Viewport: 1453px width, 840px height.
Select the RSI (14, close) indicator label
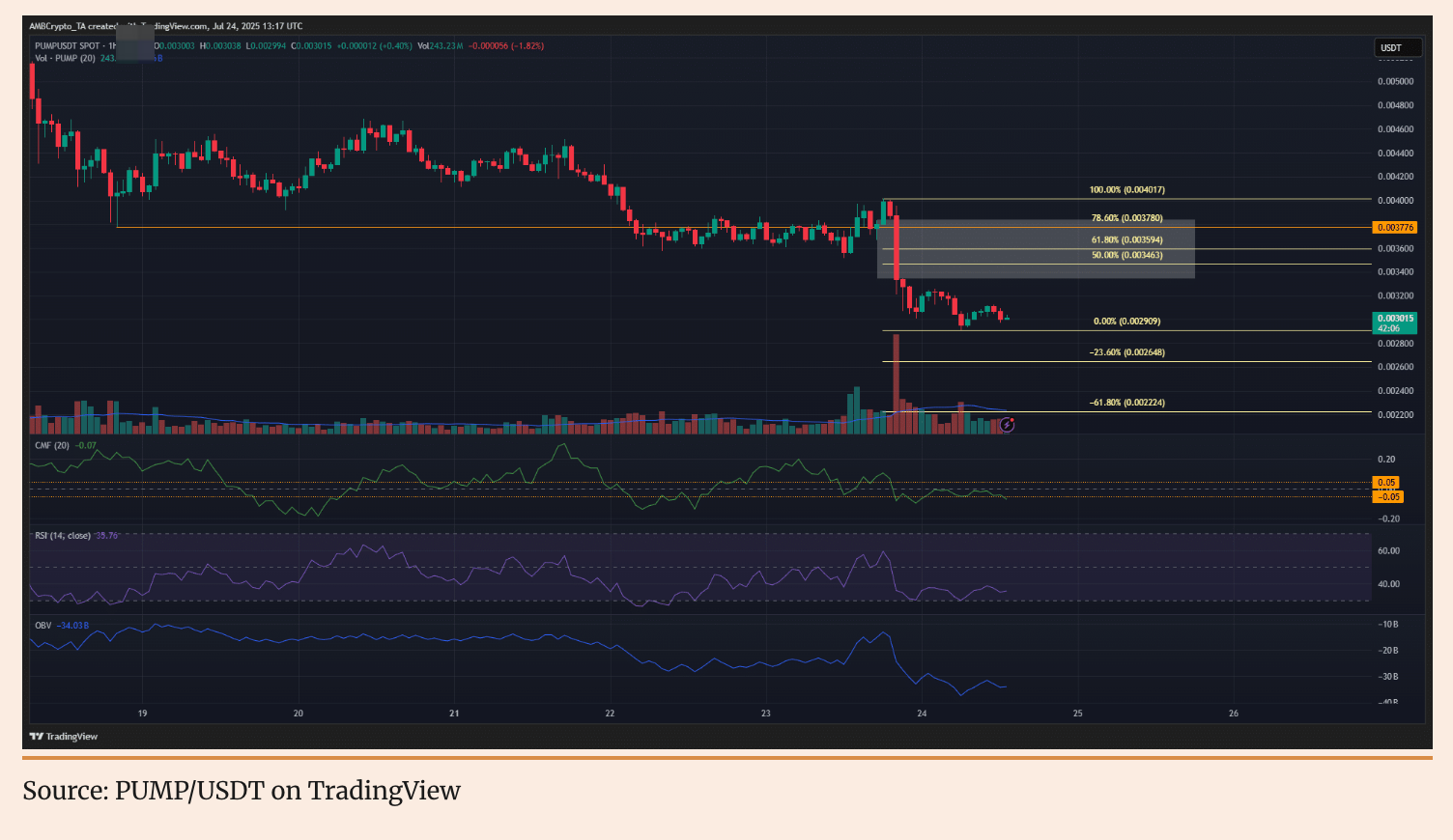click(x=63, y=536)
